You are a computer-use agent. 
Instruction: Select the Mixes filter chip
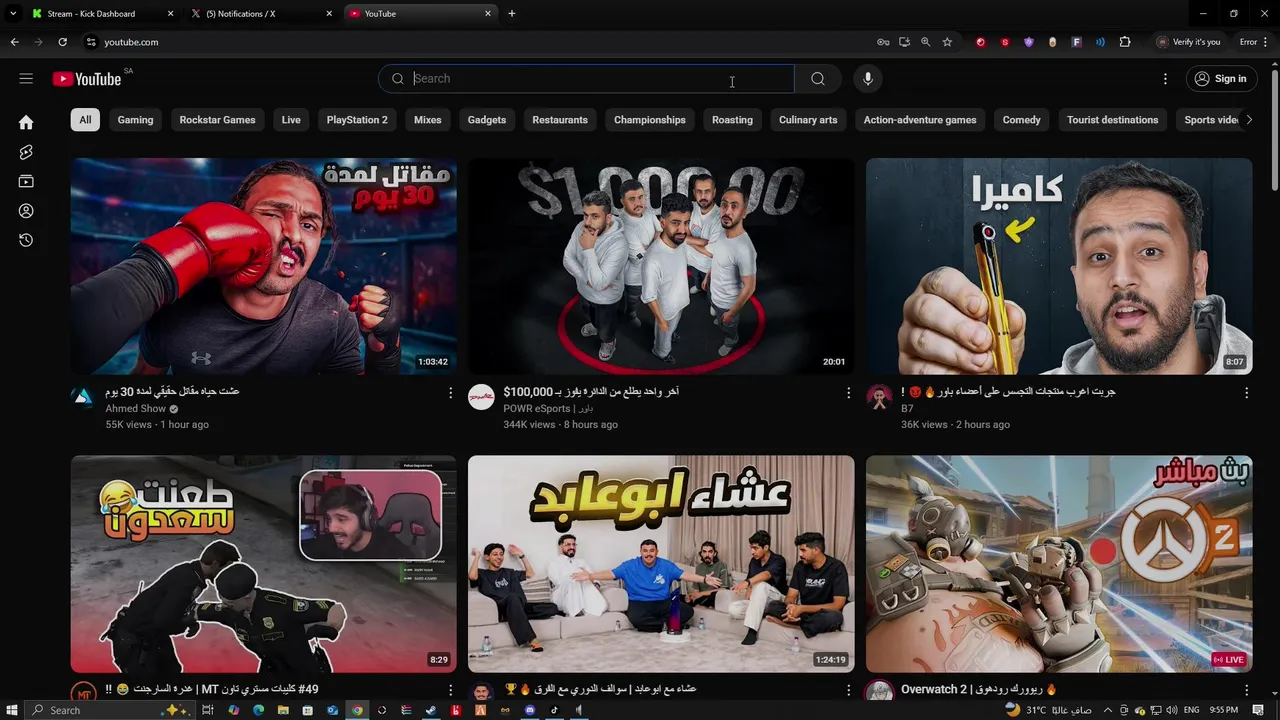pyautogui.click(x=428, y=120)
